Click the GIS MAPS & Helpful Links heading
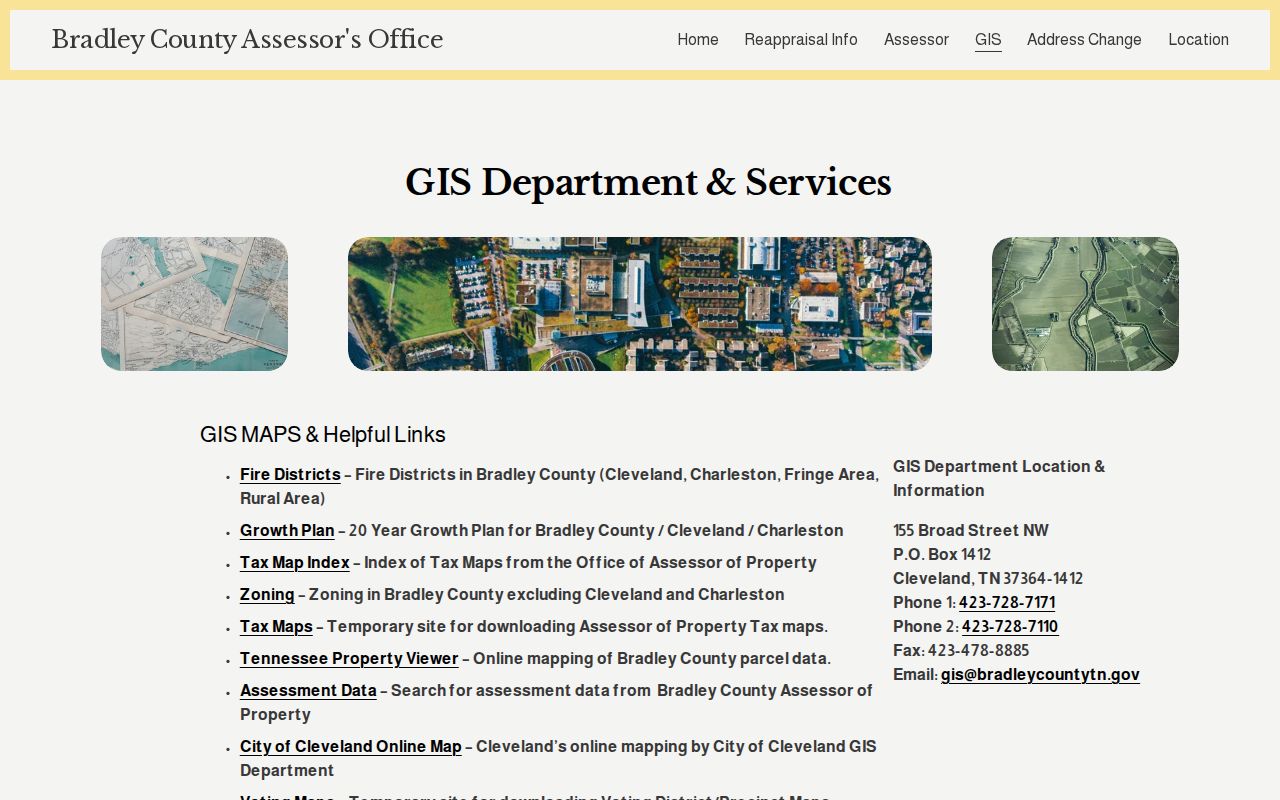Screen dimensions: 1280x800 [323, 435]
